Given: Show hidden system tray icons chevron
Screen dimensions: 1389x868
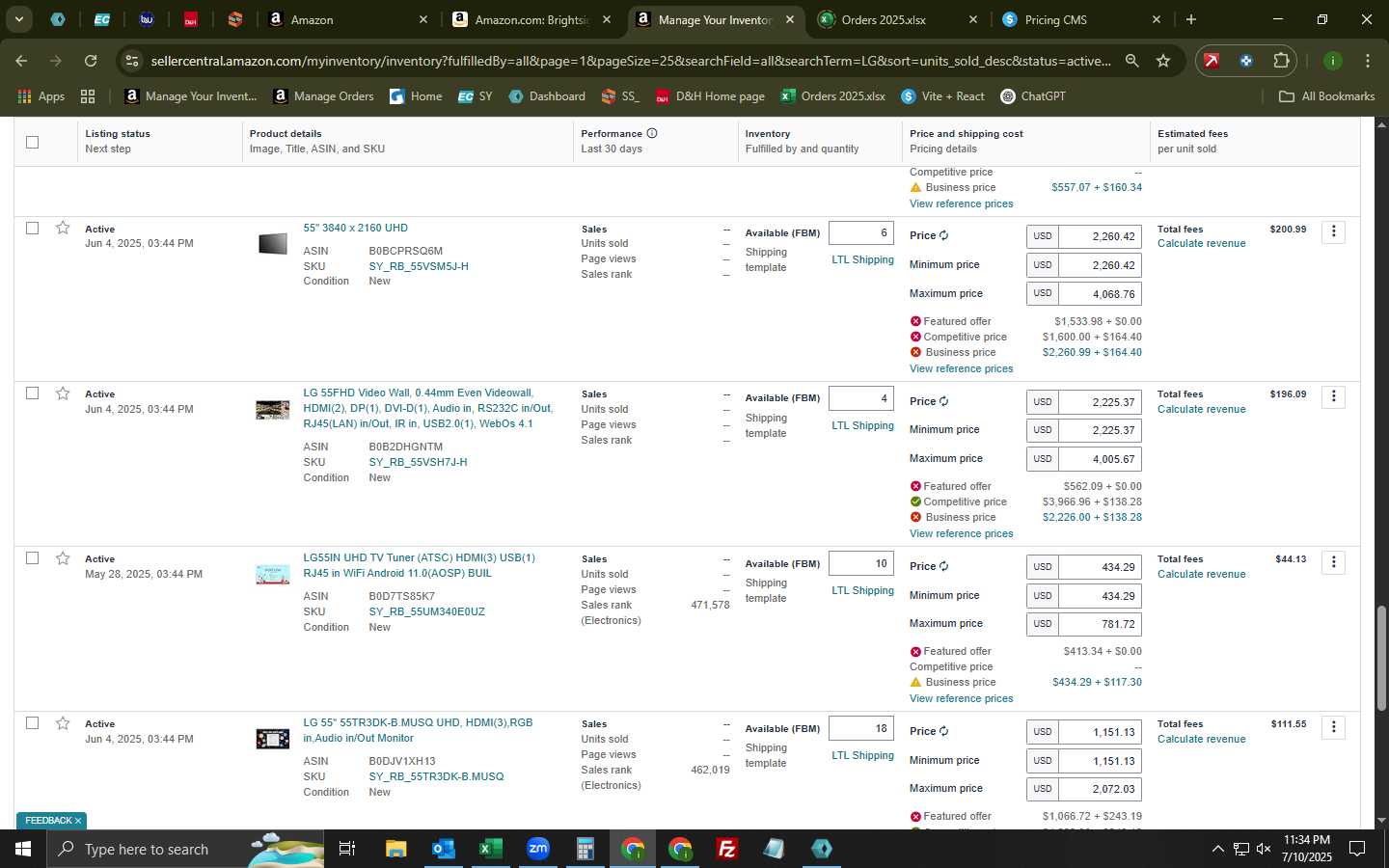Looking at the screenshot, I should click(x=1217, y=849).
